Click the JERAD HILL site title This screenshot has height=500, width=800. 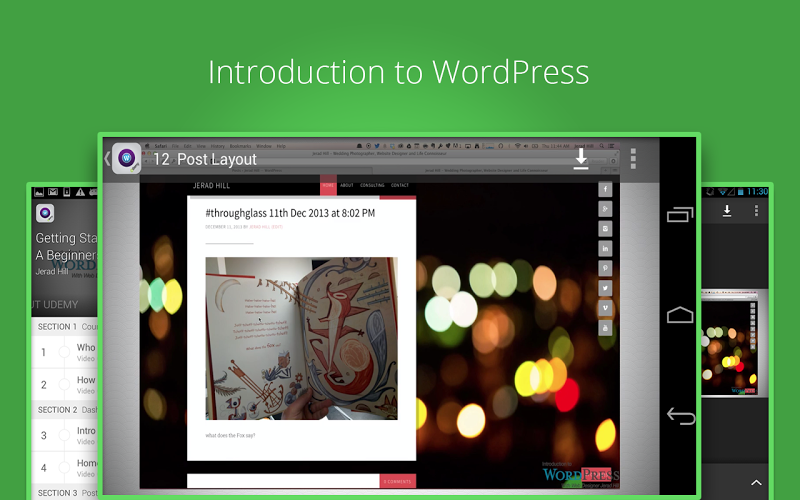click(x=211, y=186)
